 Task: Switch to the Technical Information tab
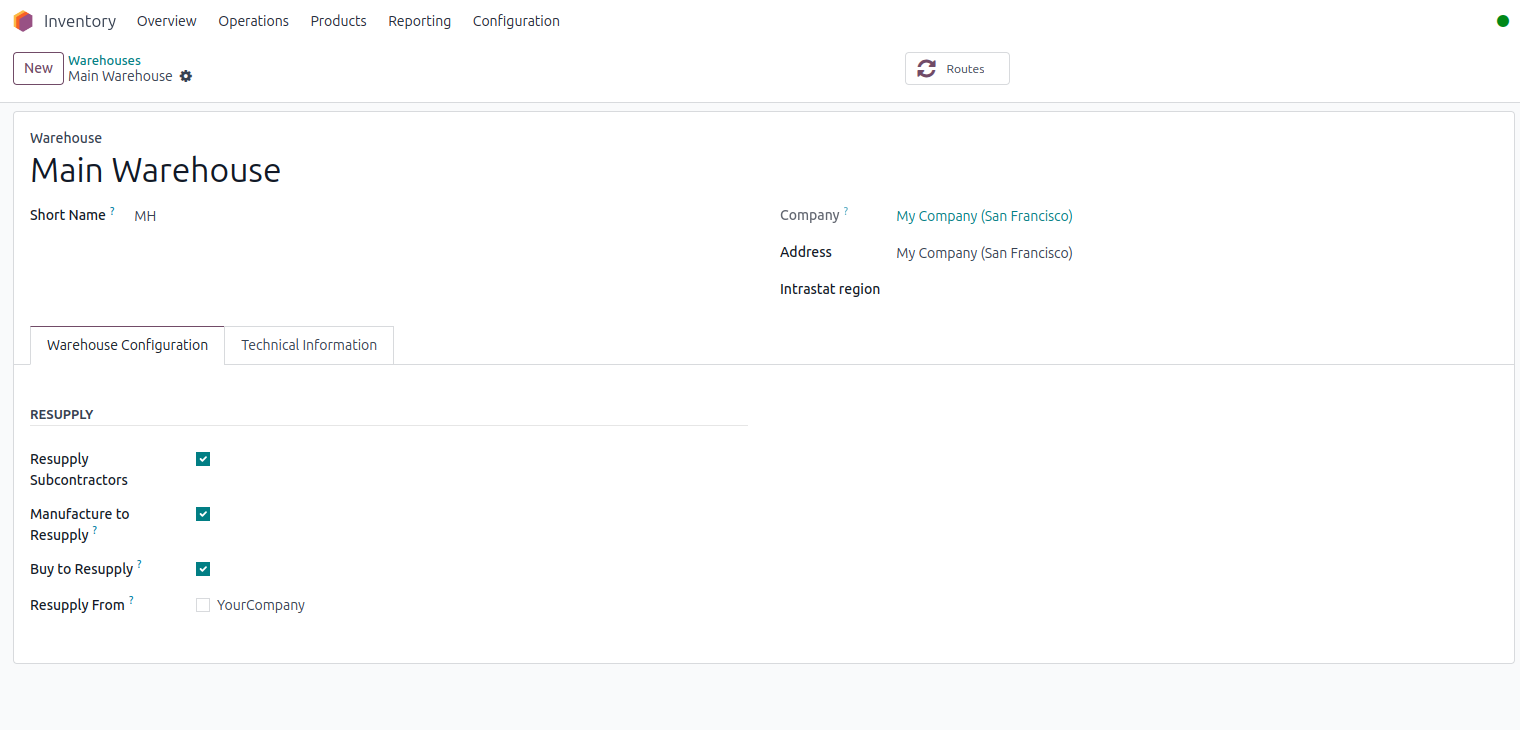308,344
